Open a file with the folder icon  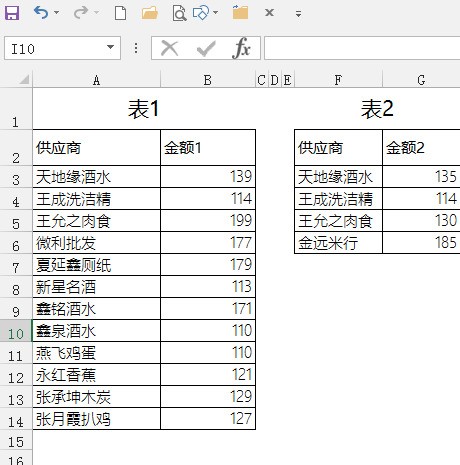(x=150, y=13)
